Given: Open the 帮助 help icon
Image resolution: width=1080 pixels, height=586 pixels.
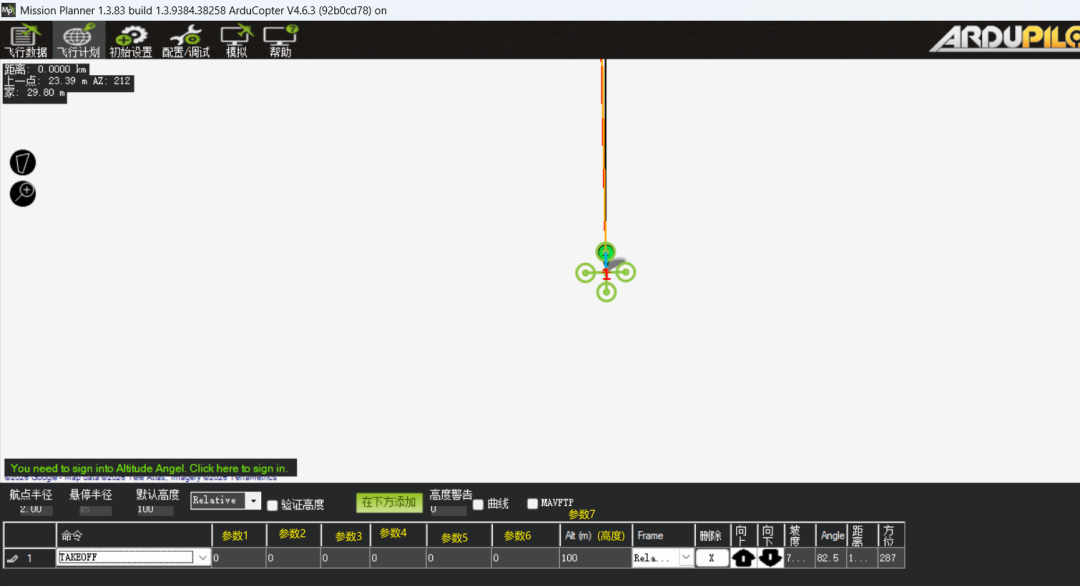Looking at the screenshot, I should (280, 41).
